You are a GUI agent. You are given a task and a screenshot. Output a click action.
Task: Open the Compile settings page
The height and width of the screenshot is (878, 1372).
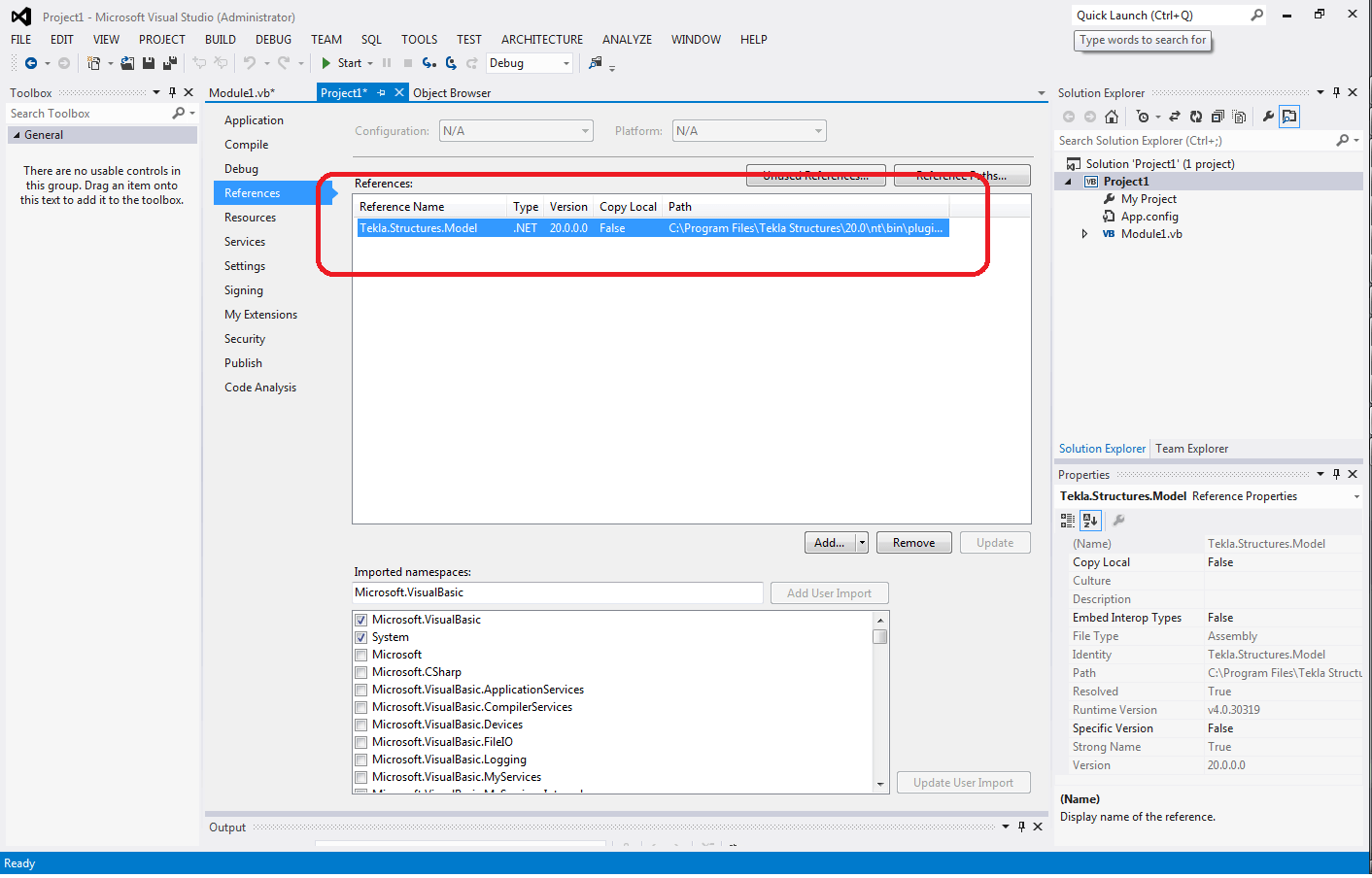point(247,145)
